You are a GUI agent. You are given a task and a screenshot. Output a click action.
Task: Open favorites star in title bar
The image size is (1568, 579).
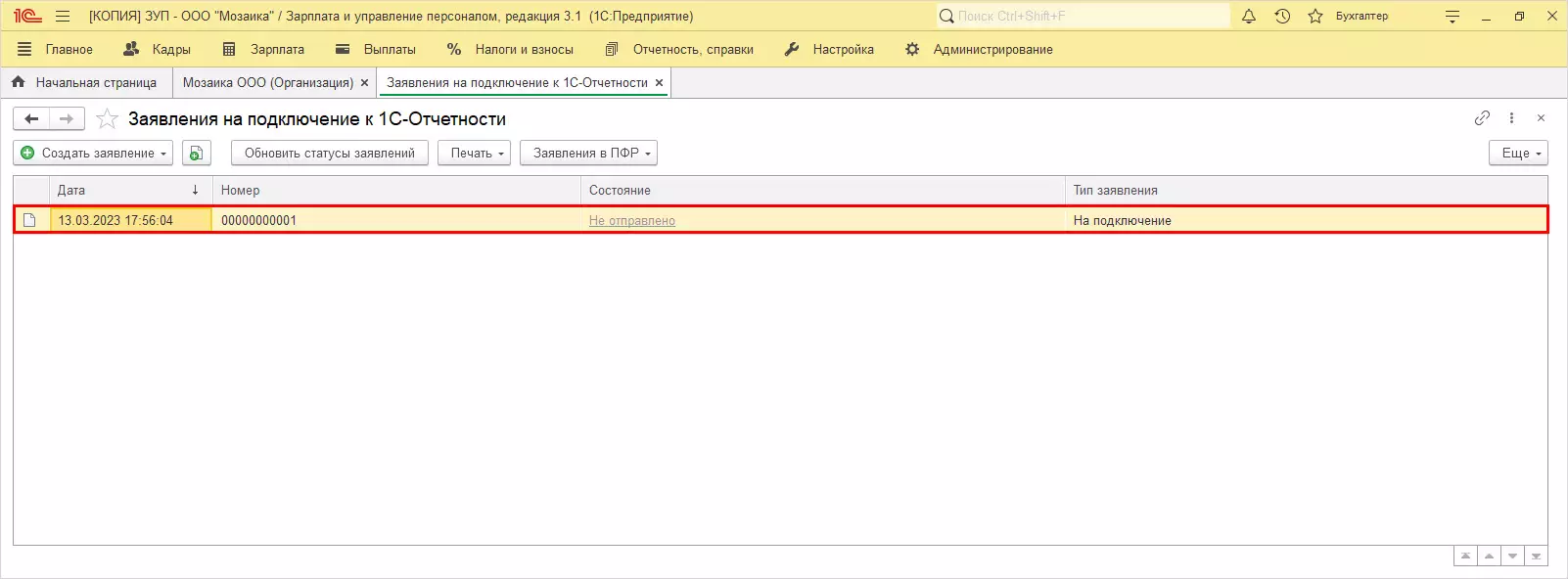click(x=1315, y=16)
